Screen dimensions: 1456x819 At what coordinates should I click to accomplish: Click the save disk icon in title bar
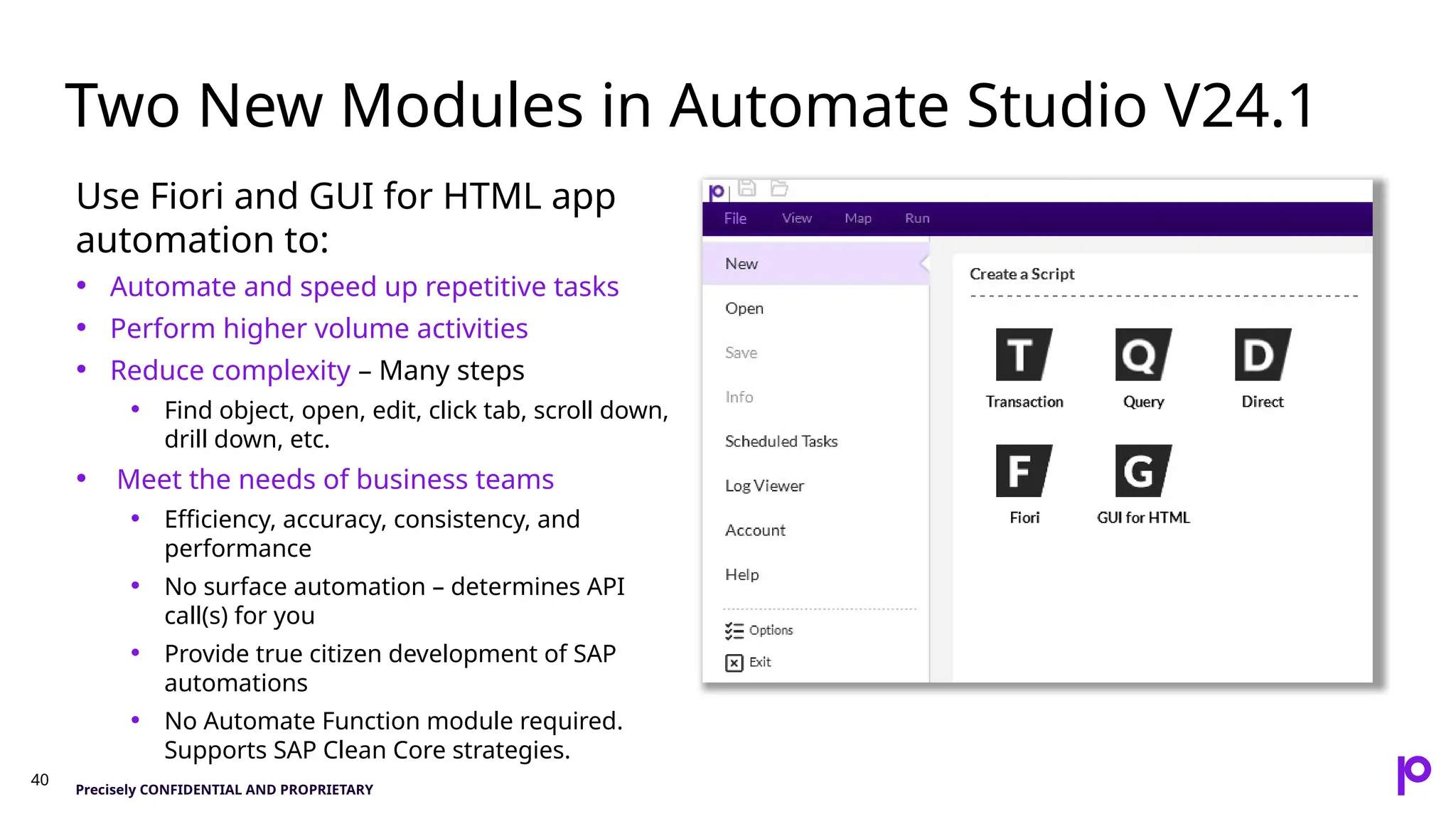746,188
